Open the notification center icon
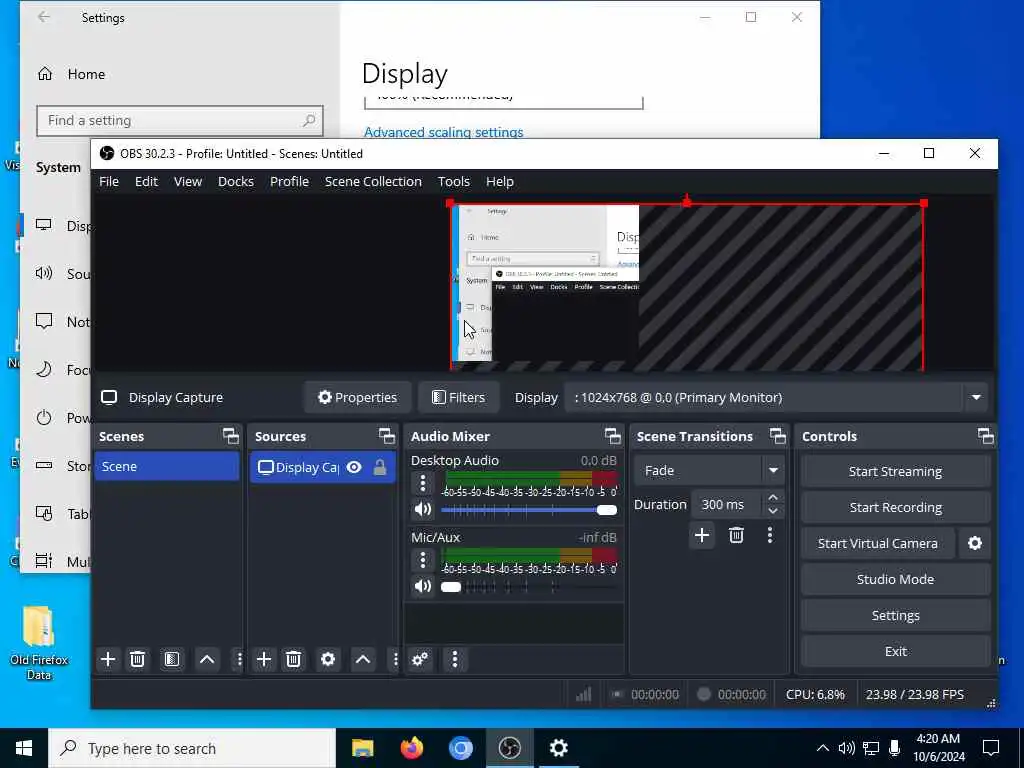Image resolution: width=1024 pixels, height=768 pixels. pos(991,748)
